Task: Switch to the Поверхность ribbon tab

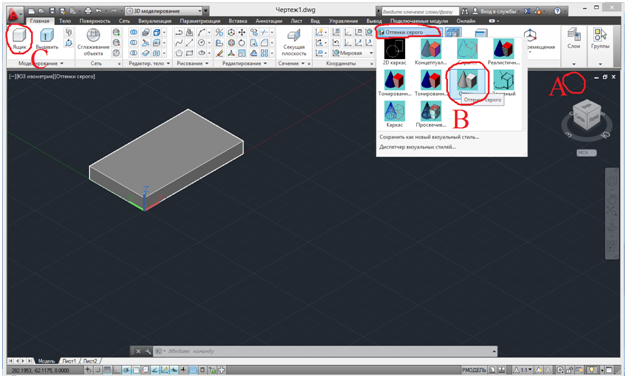Action: (x=95, y=21)
